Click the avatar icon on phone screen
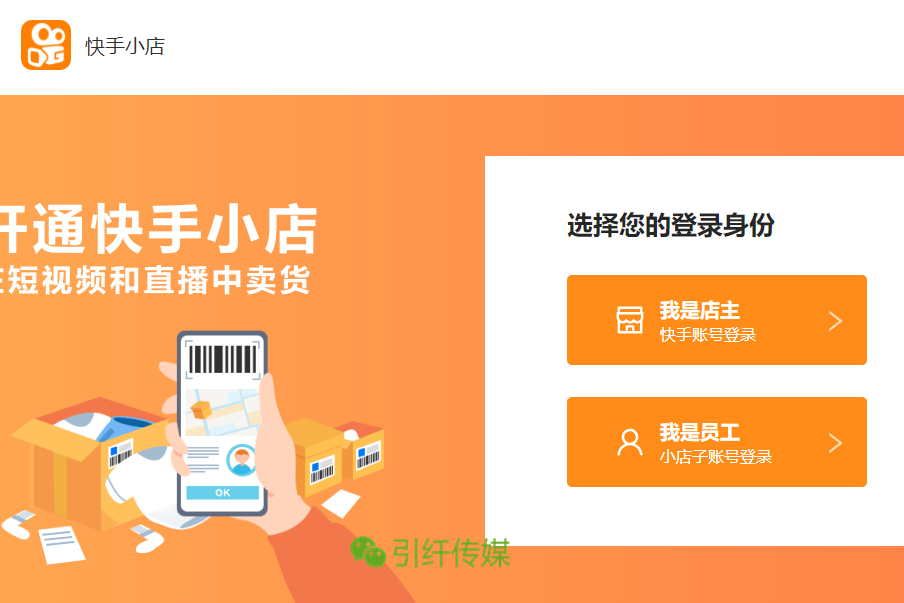904x603 pixels. point(242,460)
